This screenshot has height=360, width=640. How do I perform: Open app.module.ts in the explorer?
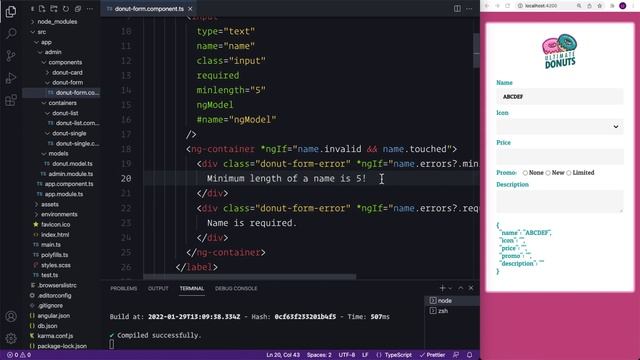pyautogui.click(x=64, y=194)
